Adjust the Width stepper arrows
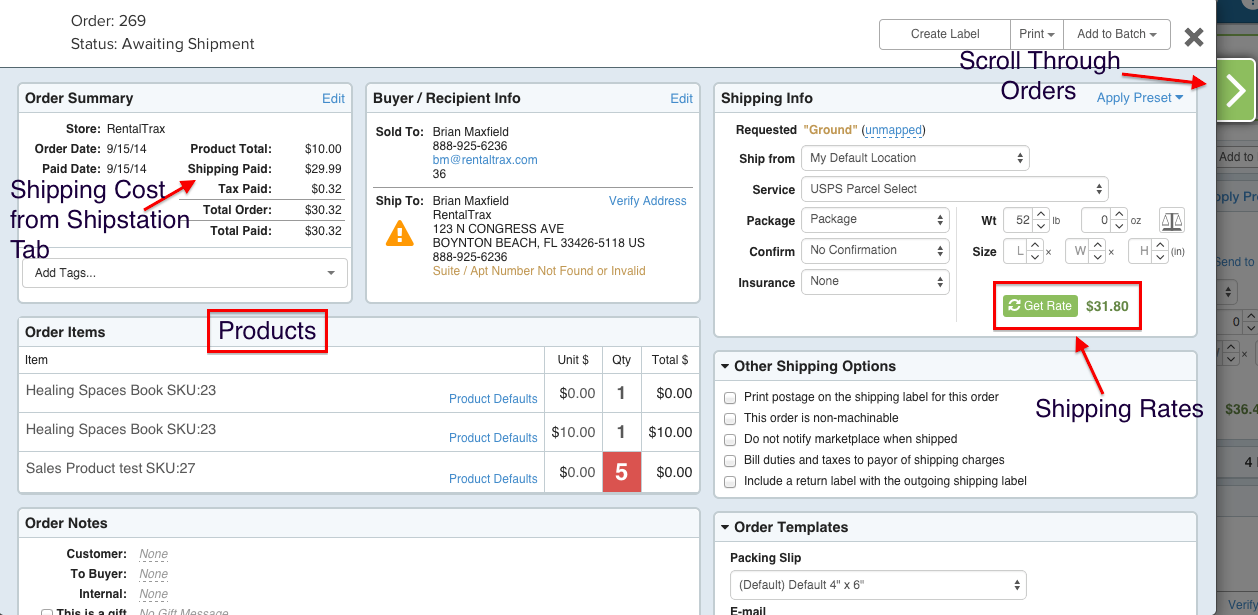The height and width of the screenshot is (615, 1258). (1098, 251)
